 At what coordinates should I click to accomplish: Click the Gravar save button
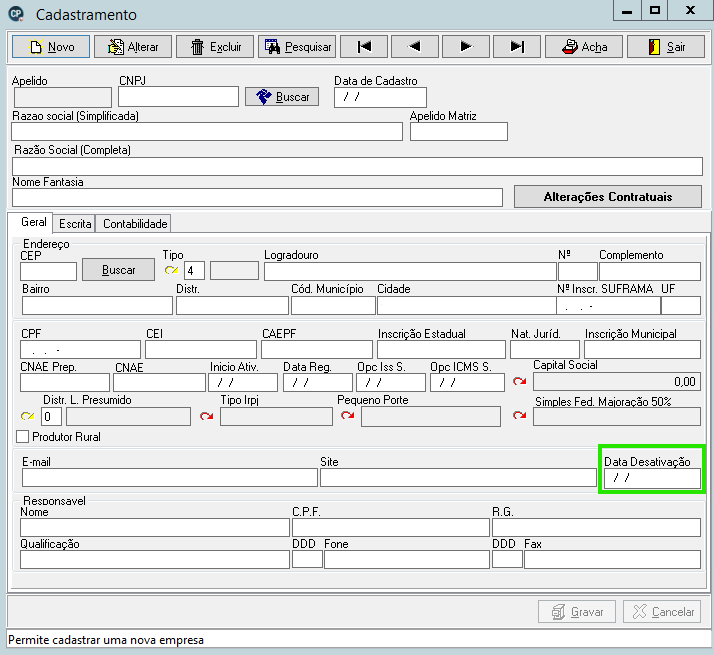coord(577,612)
